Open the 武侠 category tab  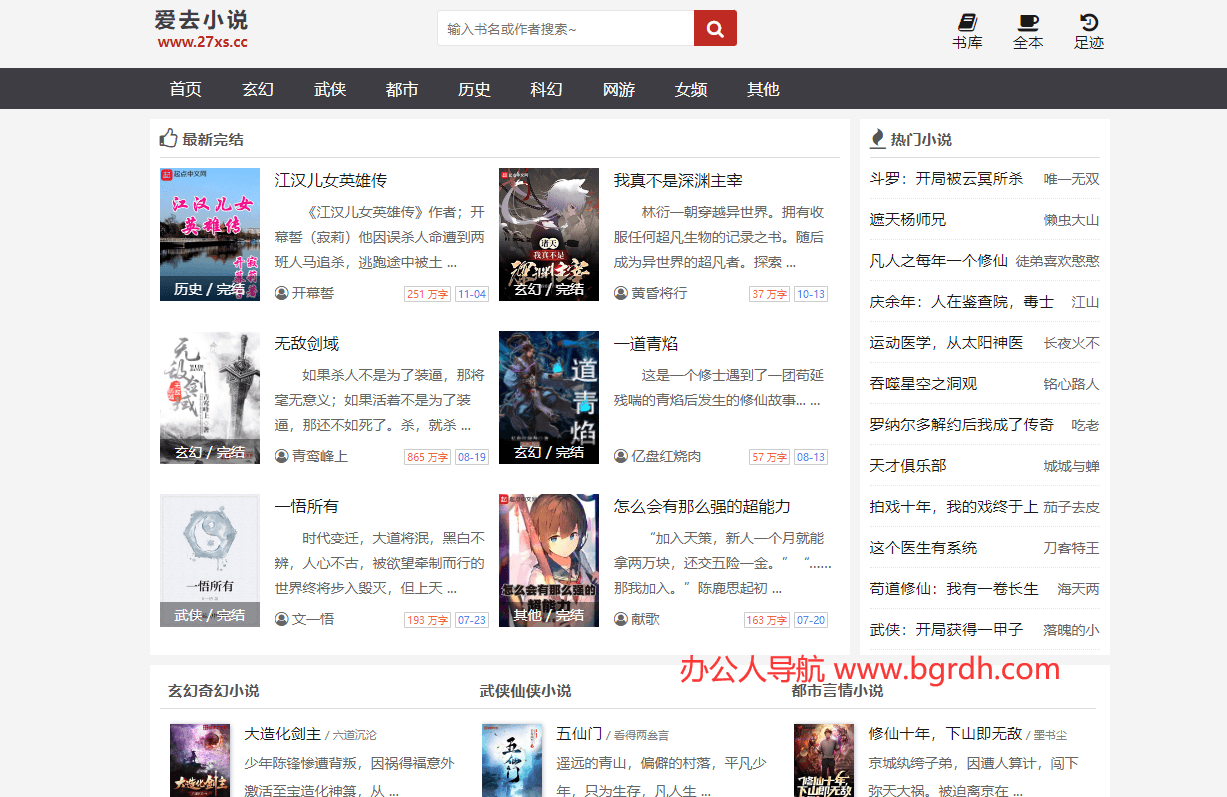pos(330,89)
